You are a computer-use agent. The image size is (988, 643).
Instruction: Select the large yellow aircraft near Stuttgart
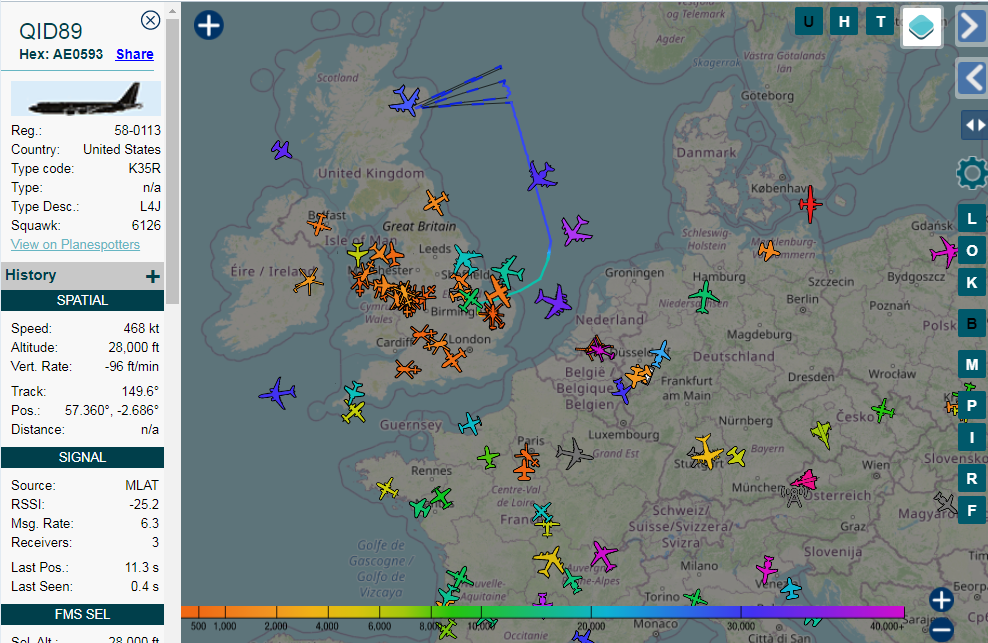click(x=707, y=452)
